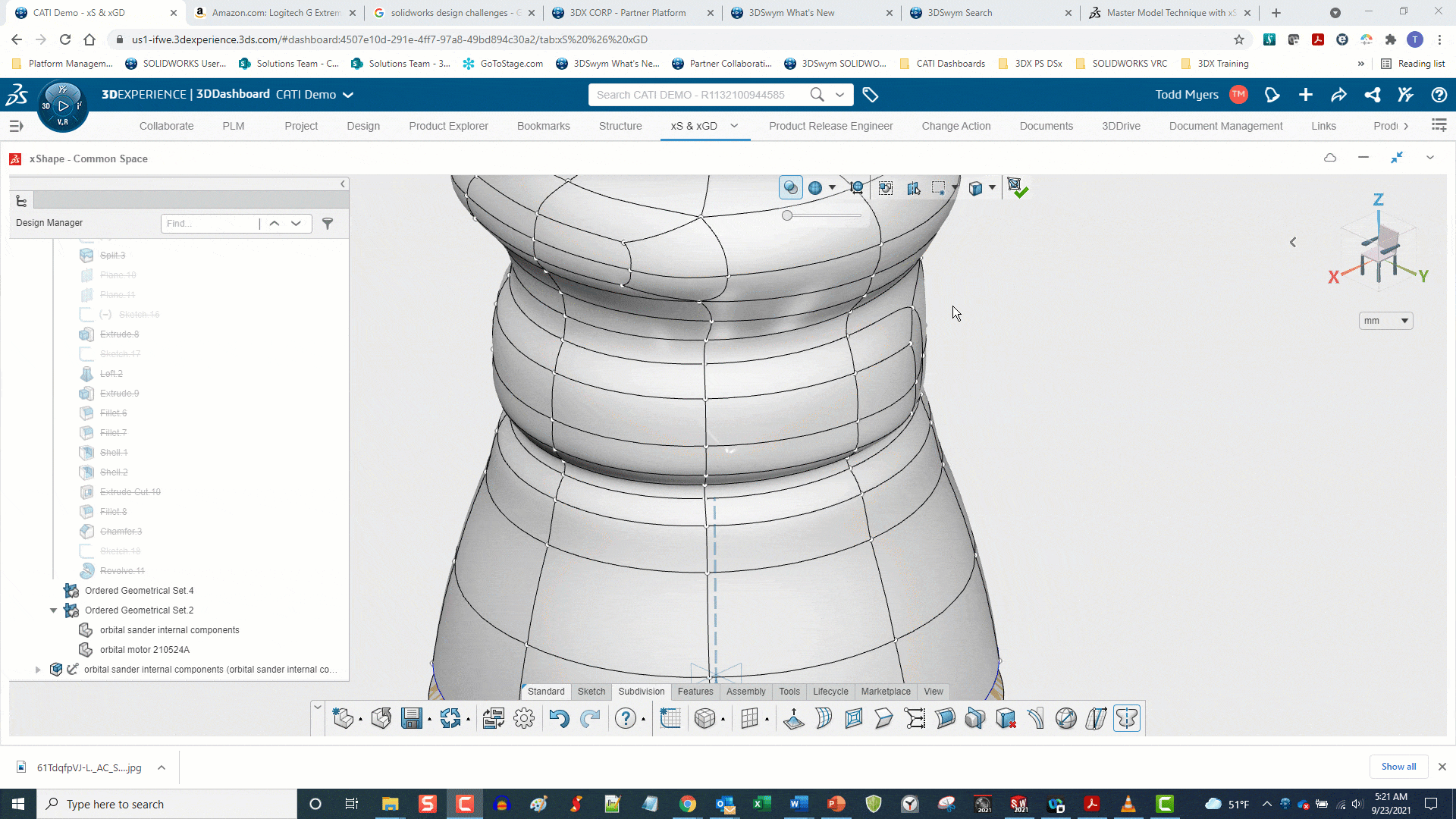Viewport: 1456px width, 819px height.
Task: Open the Product Explorer dashboard tab
Action: [x=448, y=126]
